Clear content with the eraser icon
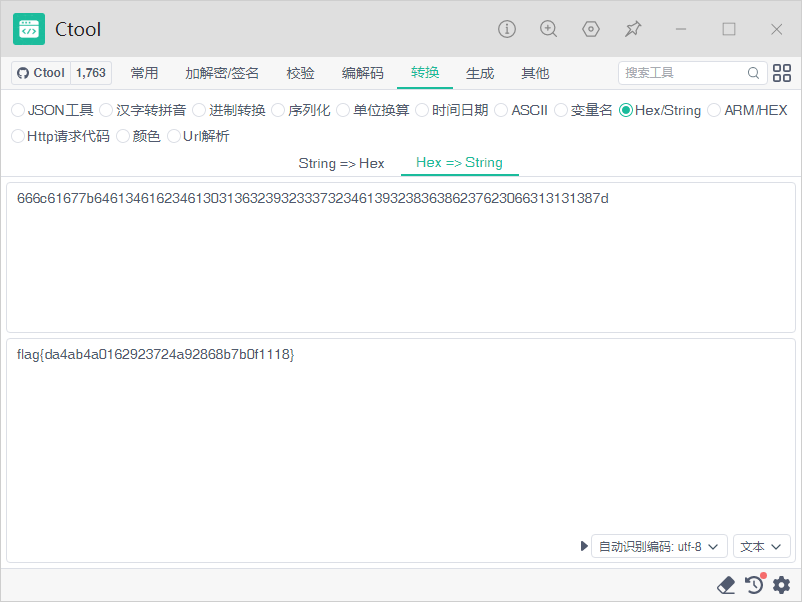 727,585
